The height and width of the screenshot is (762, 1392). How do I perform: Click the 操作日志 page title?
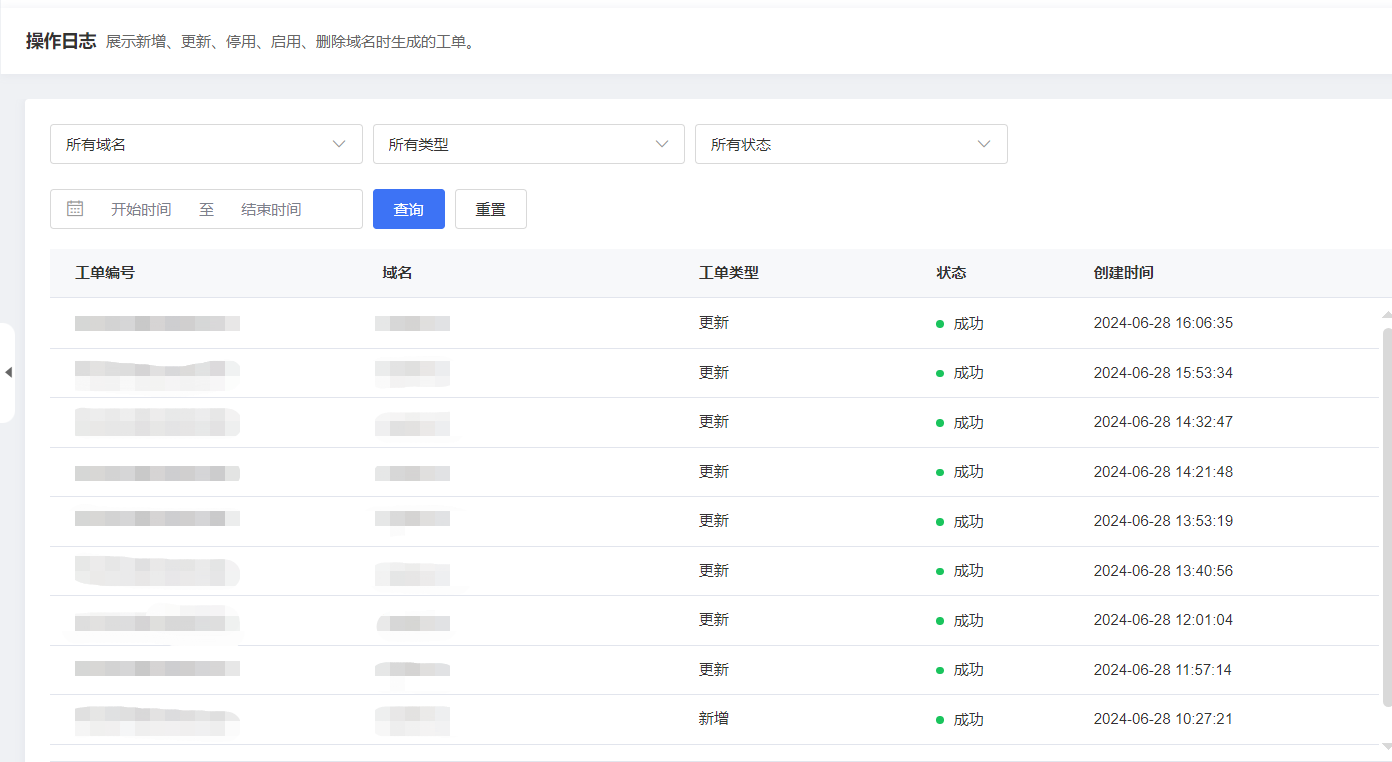click(61, 41)
